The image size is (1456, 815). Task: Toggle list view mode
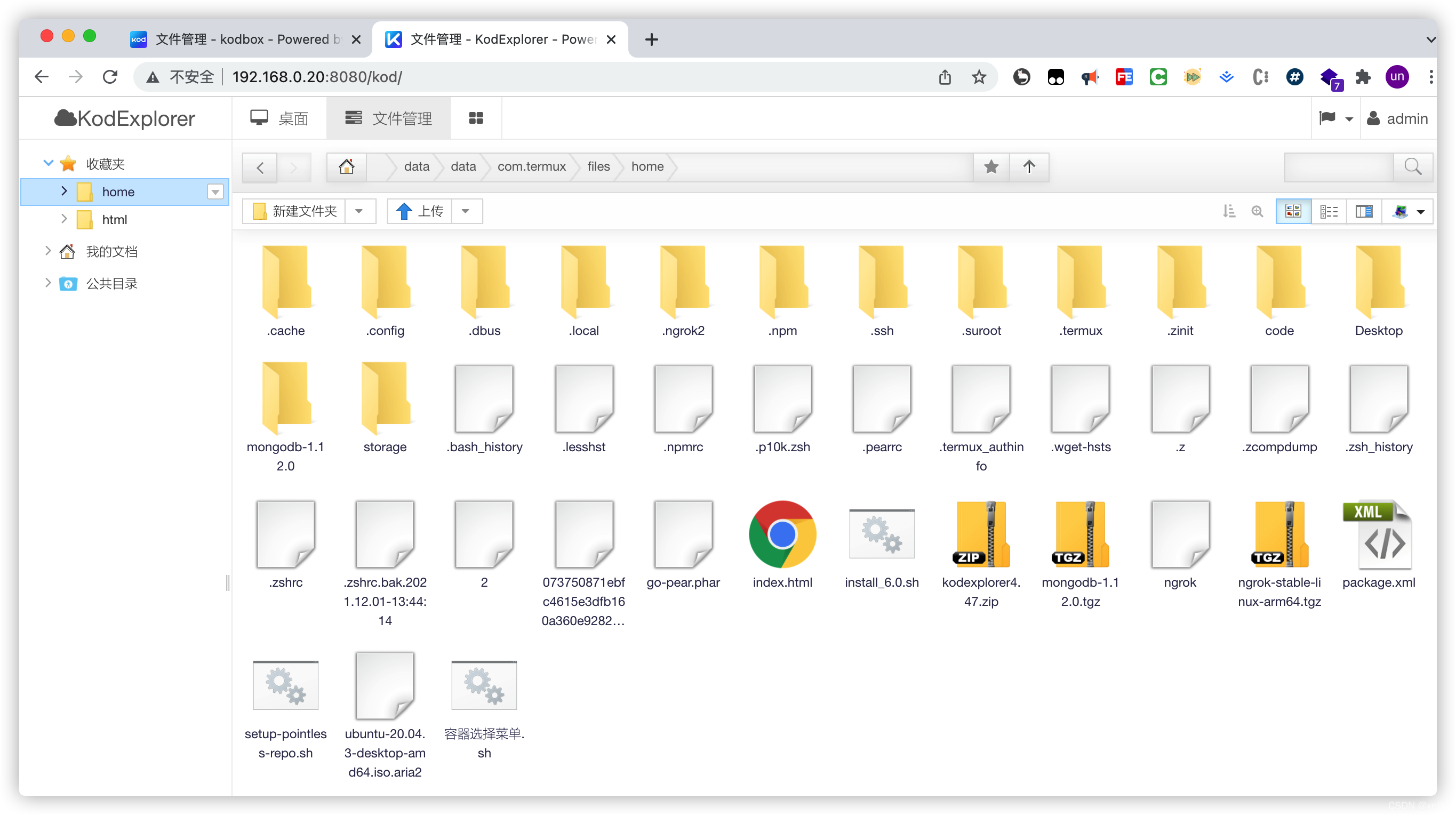click(1329, 211)
